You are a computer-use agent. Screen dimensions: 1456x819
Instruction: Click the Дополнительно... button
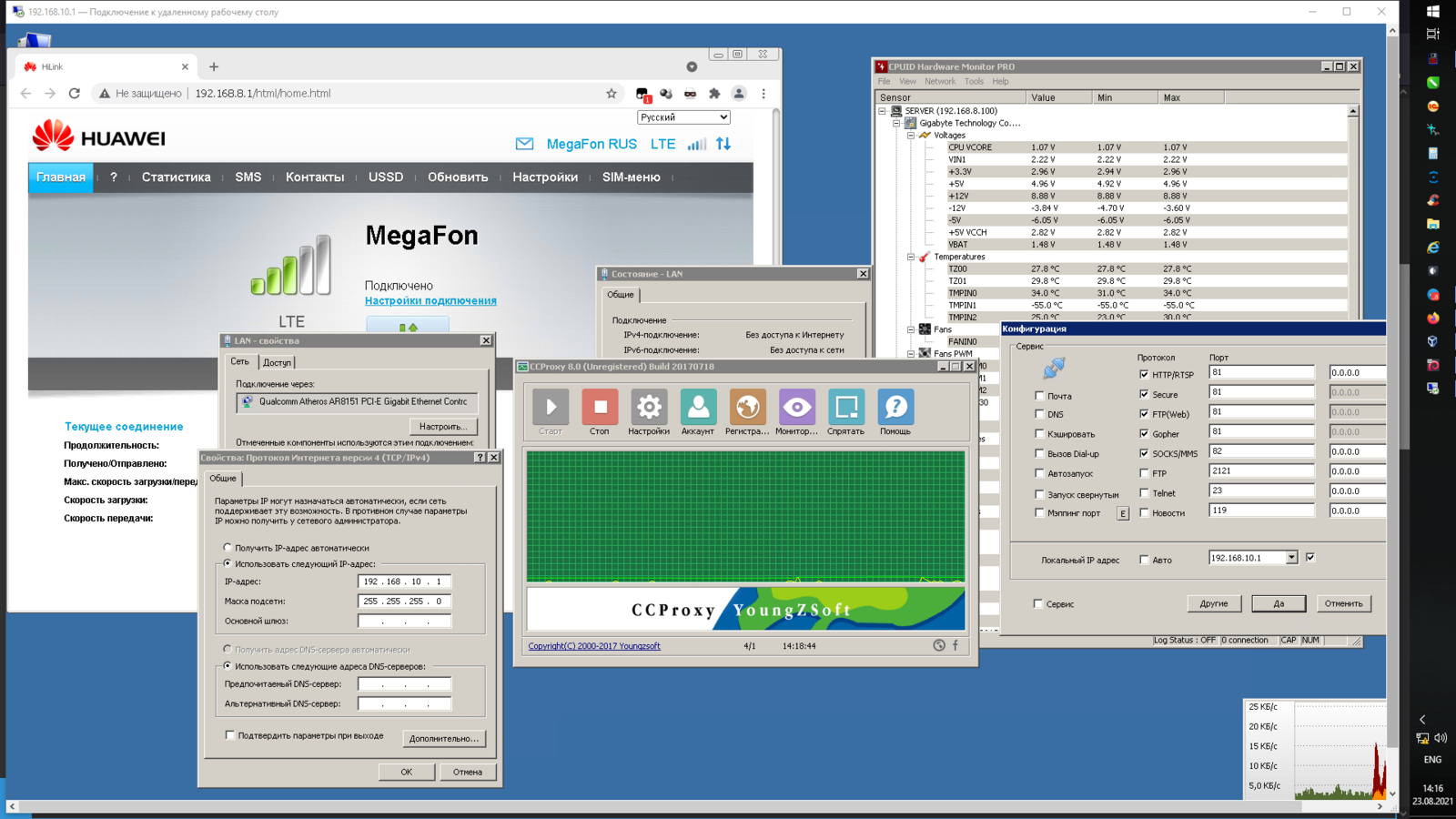coord(443,738)
